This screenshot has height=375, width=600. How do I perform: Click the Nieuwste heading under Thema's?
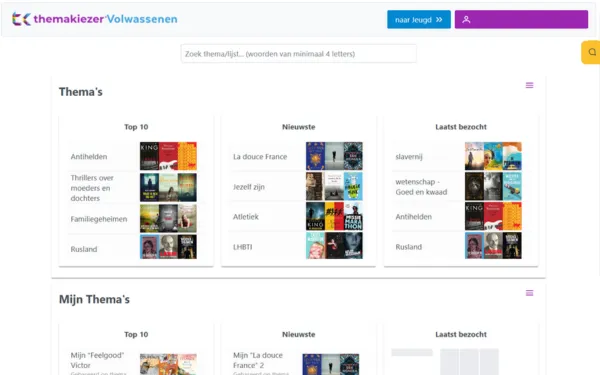tap(298, 127)
